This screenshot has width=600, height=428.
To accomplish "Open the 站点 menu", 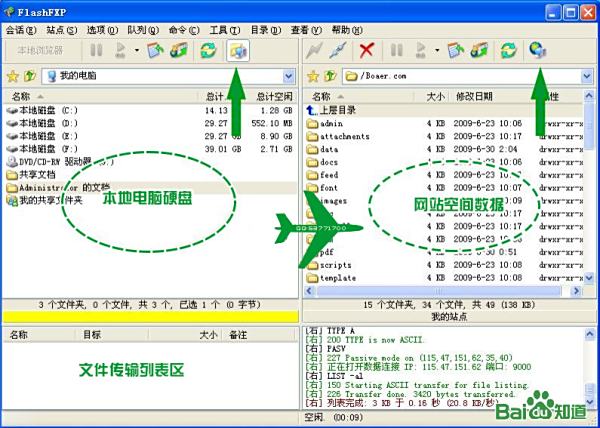I will [x=62, y=30].
